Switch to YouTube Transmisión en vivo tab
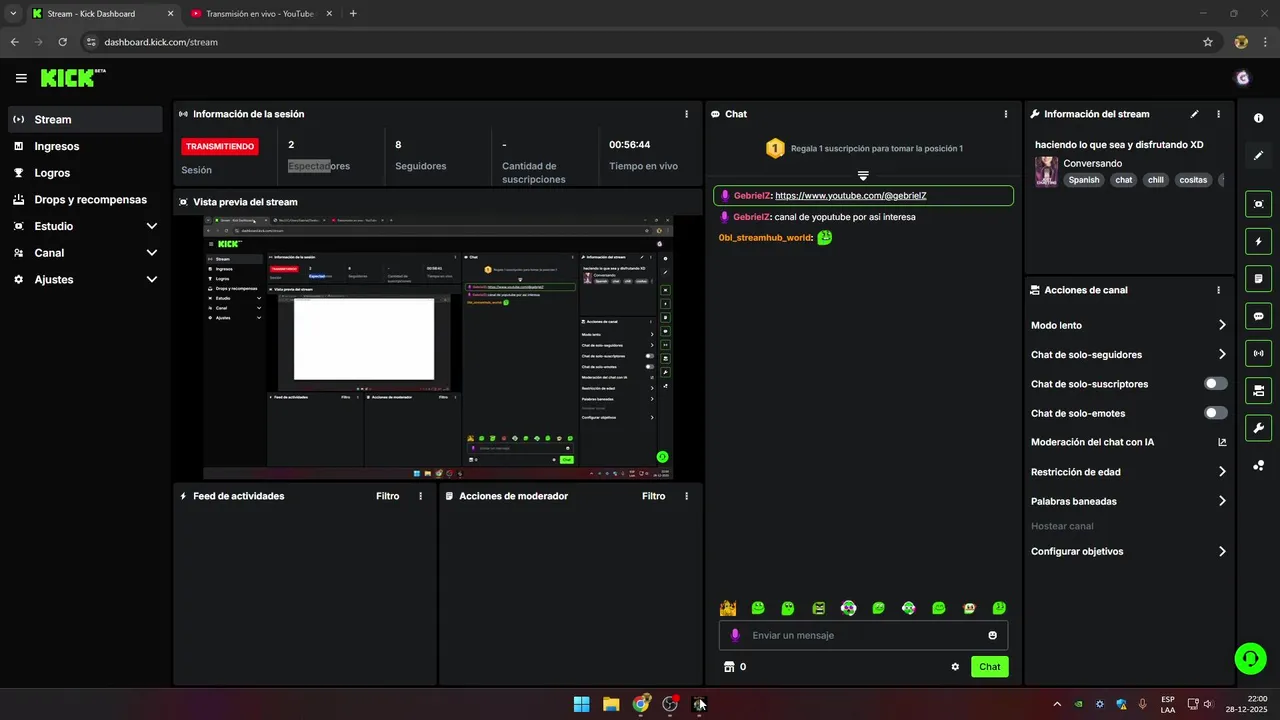 click(260, 14)
